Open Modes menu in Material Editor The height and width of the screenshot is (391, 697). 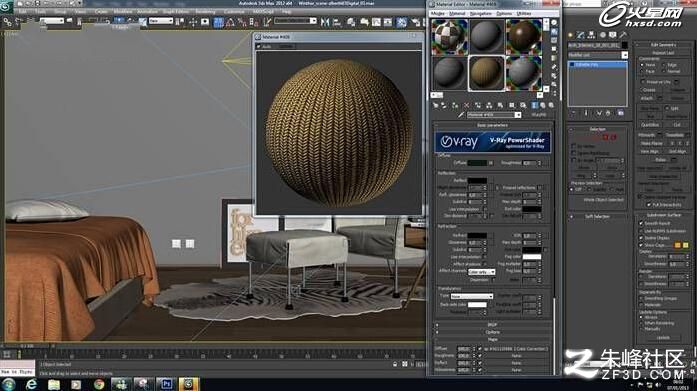(438, 13)
